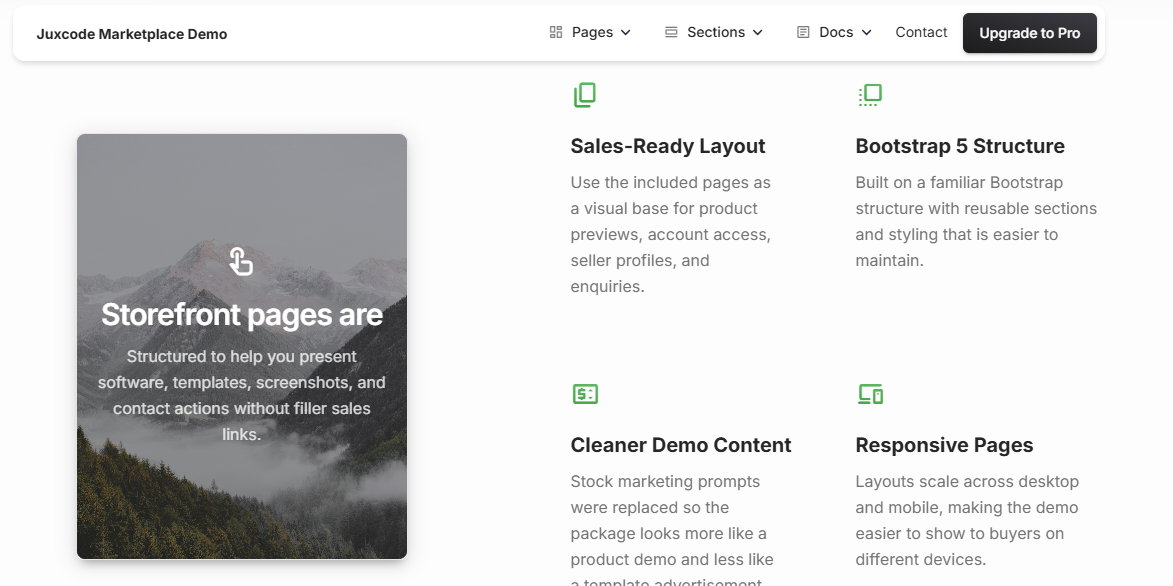Click the Juxcode Marketplace Demo brand link
Viewport: 1173px width, 586px height.
(x=130, y=33)
